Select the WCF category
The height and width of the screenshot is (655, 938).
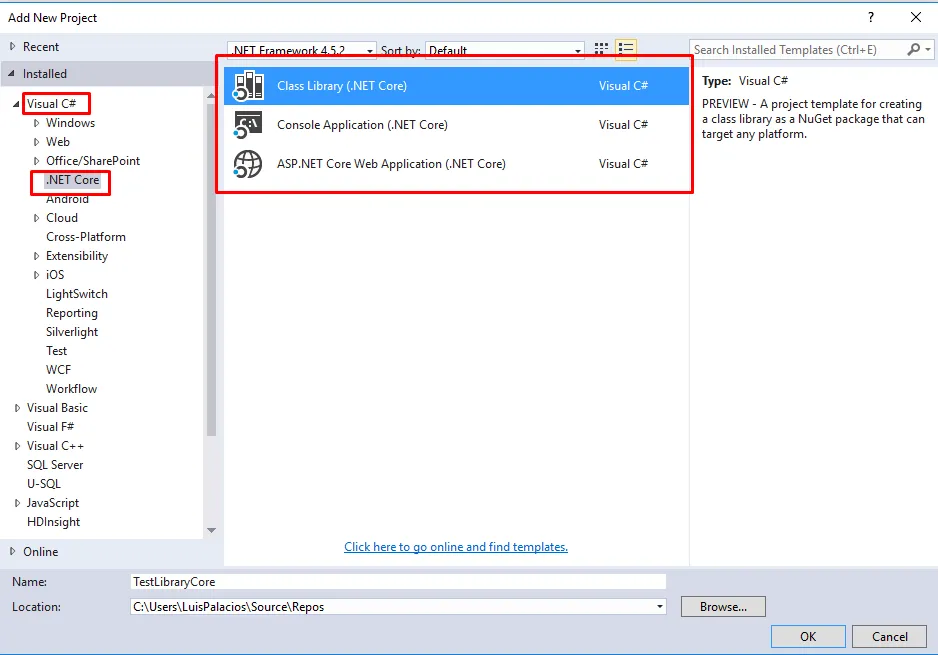point(59,370)
